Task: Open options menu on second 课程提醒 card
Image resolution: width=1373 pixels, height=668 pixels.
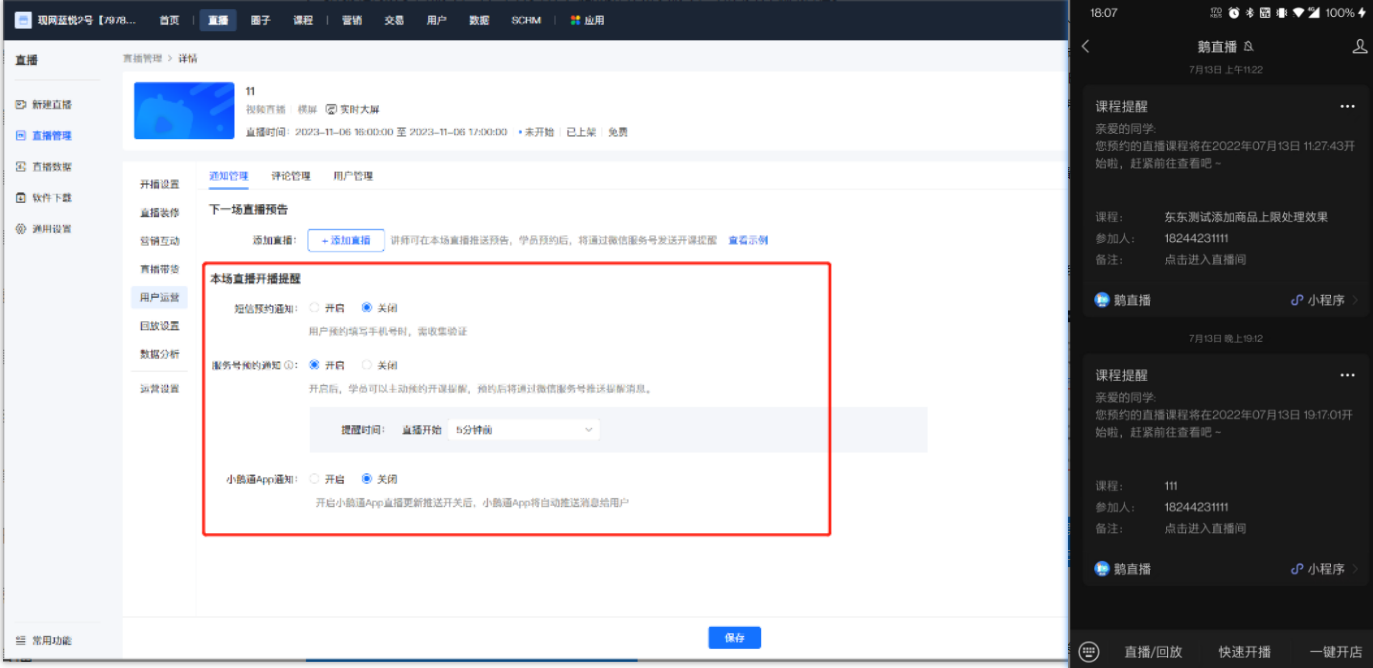Action: (1347, 374)
